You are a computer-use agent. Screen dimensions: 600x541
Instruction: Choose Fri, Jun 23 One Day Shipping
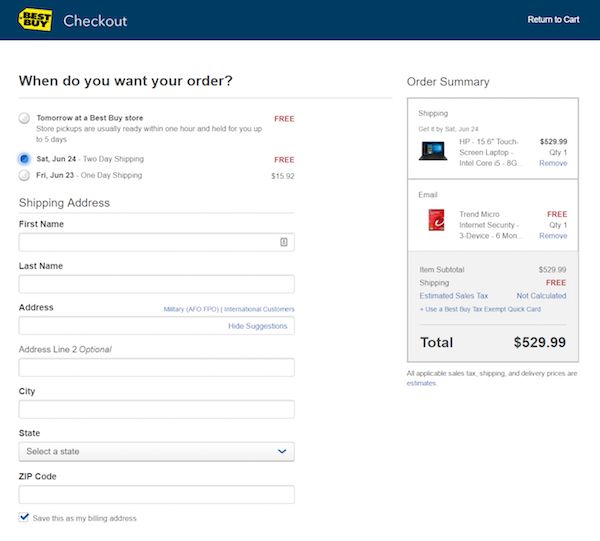click(24, 175)
